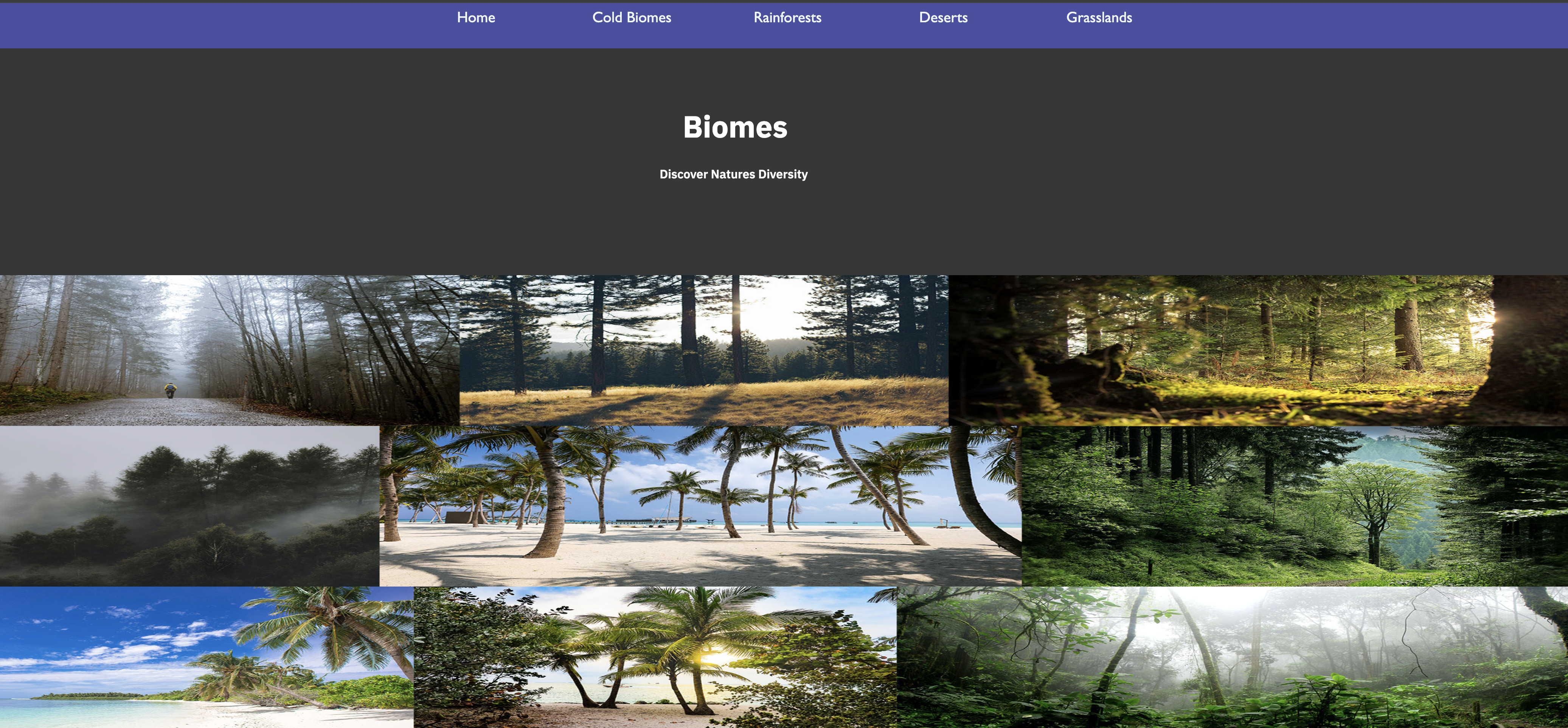Open the Rainforests nav link

click(787, 18)
